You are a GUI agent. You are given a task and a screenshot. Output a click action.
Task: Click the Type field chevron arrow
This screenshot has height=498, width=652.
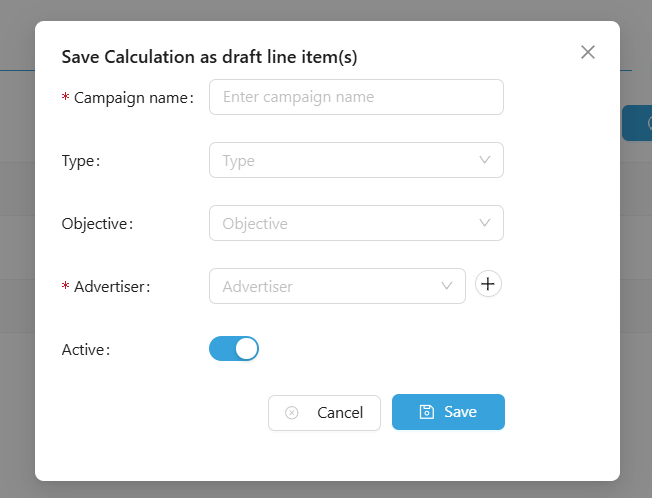coord(485,160)
